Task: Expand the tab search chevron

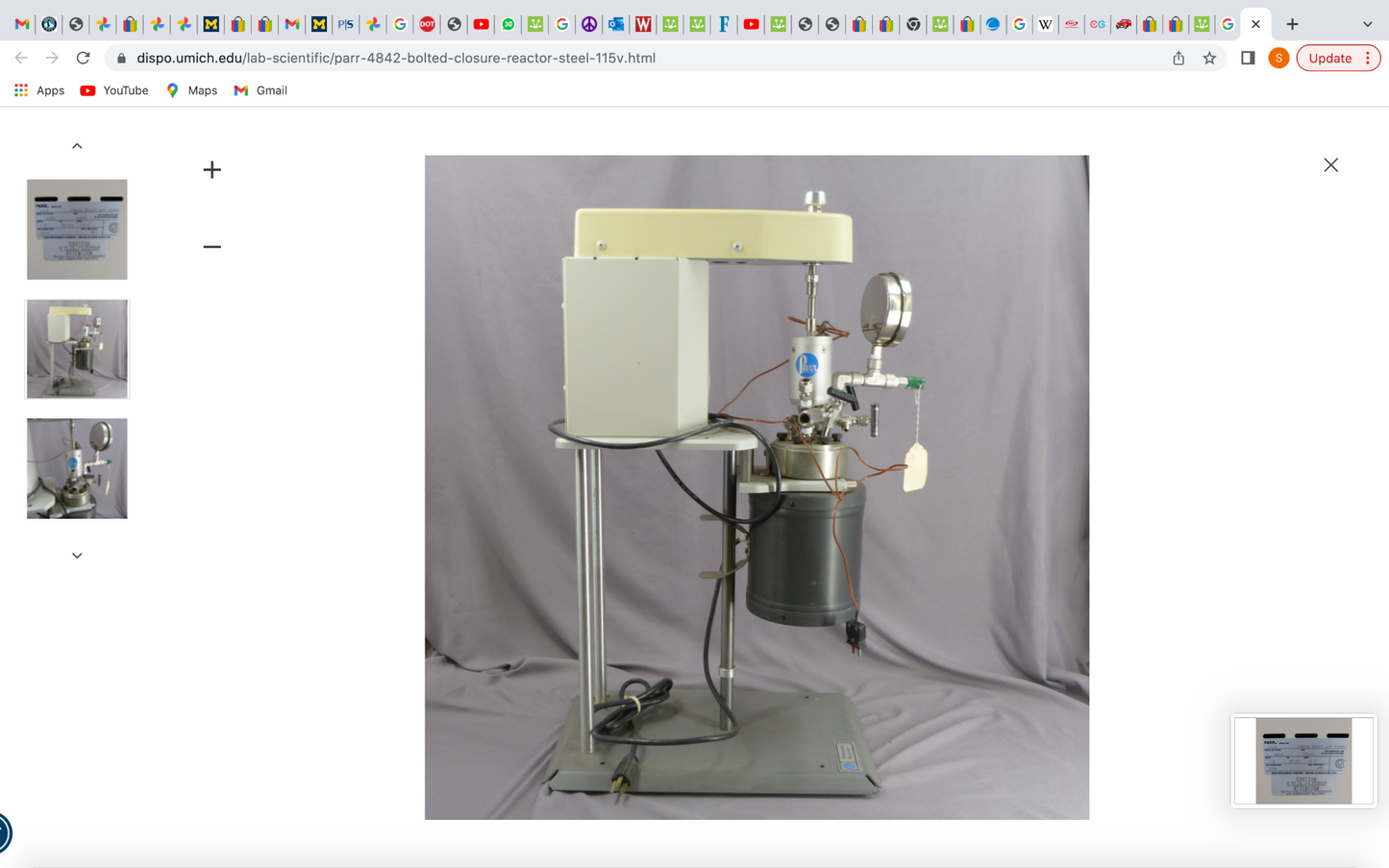Action: tap(1367, 24)
